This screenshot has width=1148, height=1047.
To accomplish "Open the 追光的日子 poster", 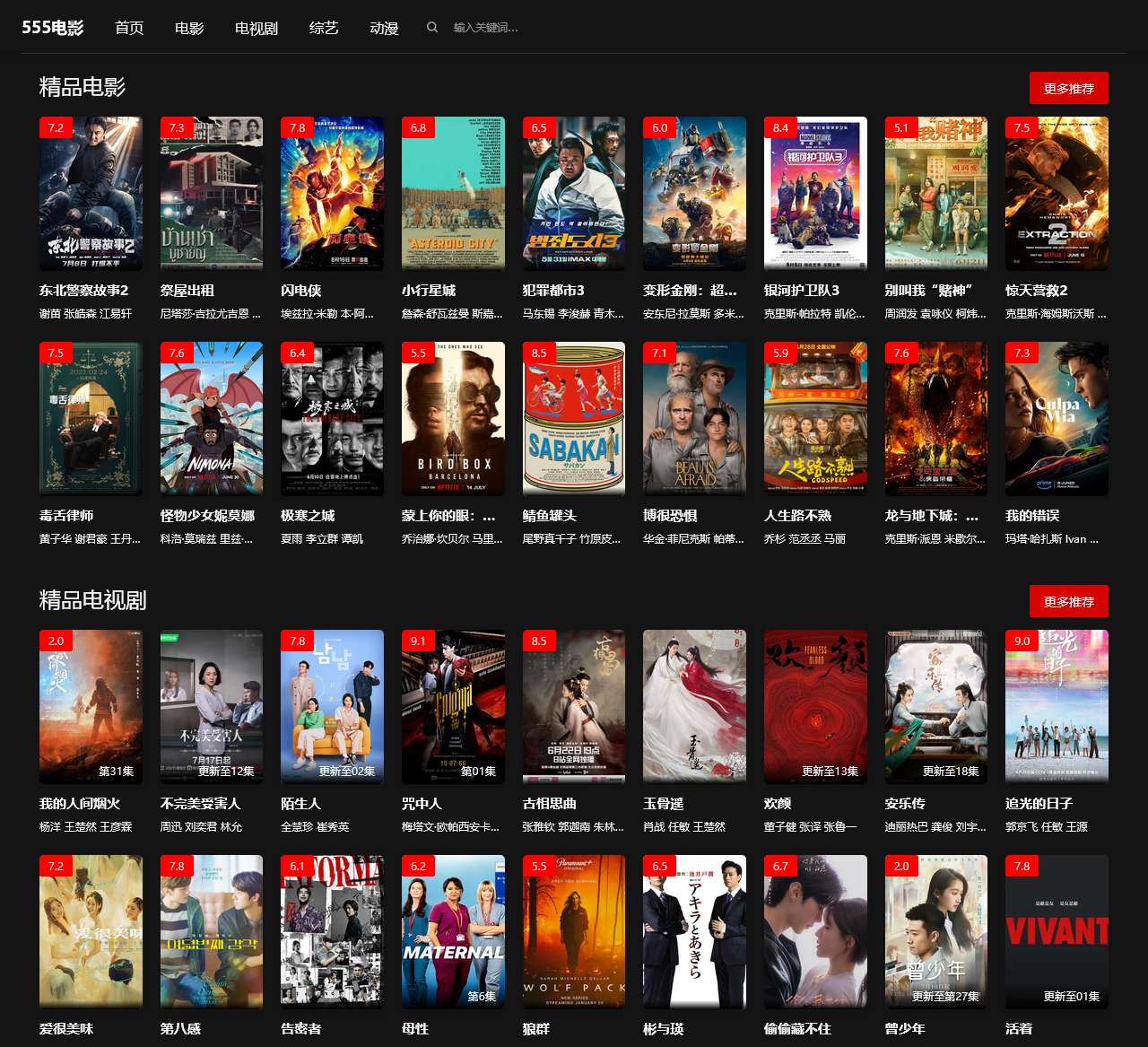I will (x=1057, y=707).
